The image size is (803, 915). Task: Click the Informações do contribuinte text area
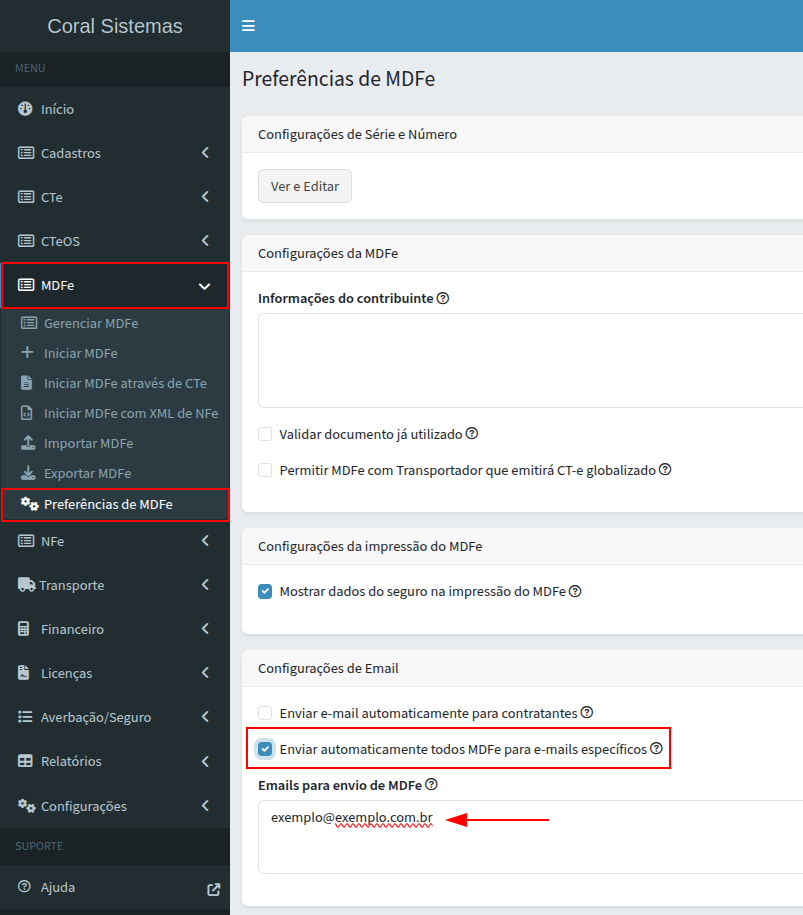click(530, 360)
